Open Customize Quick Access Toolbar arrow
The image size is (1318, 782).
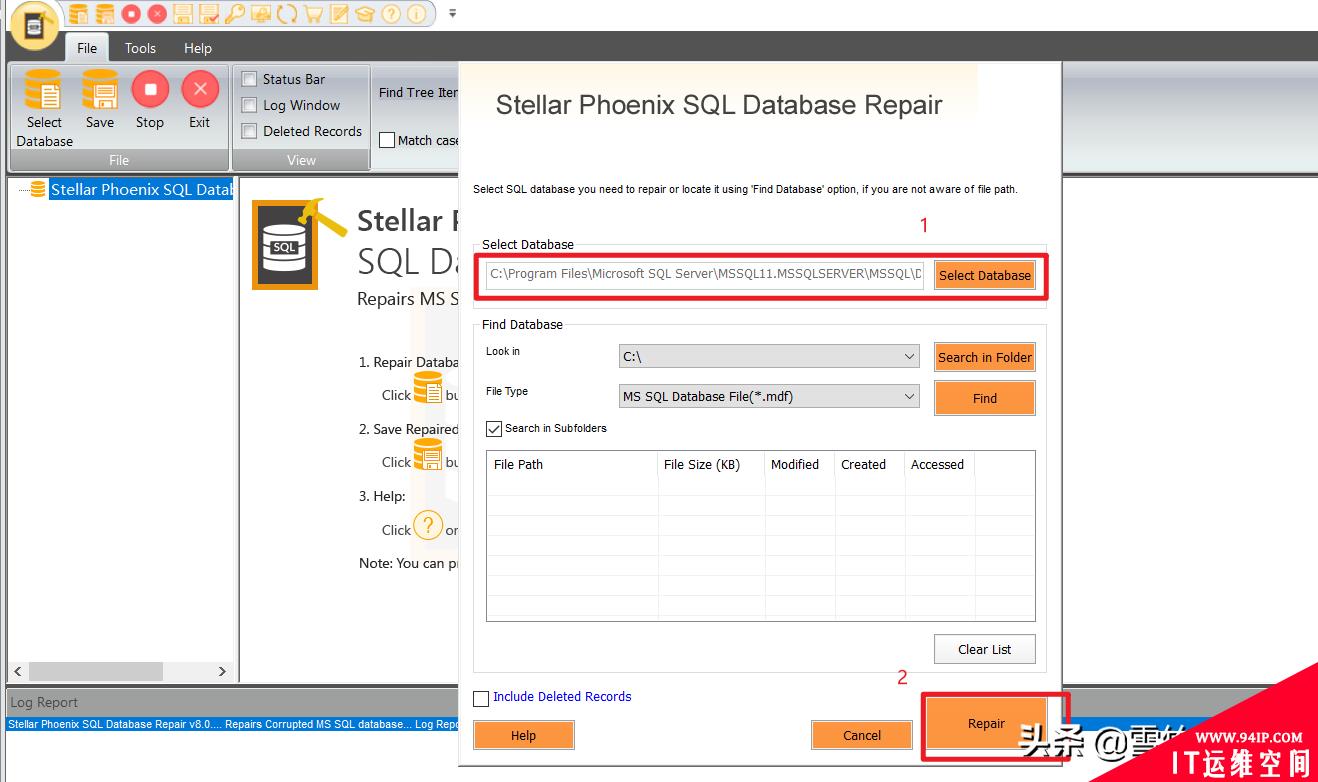point(452,14)
